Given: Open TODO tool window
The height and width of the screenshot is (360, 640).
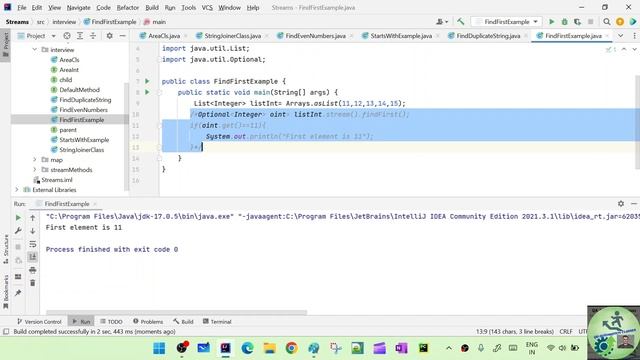Looking at the screenshot, I should tap(111, 322).
